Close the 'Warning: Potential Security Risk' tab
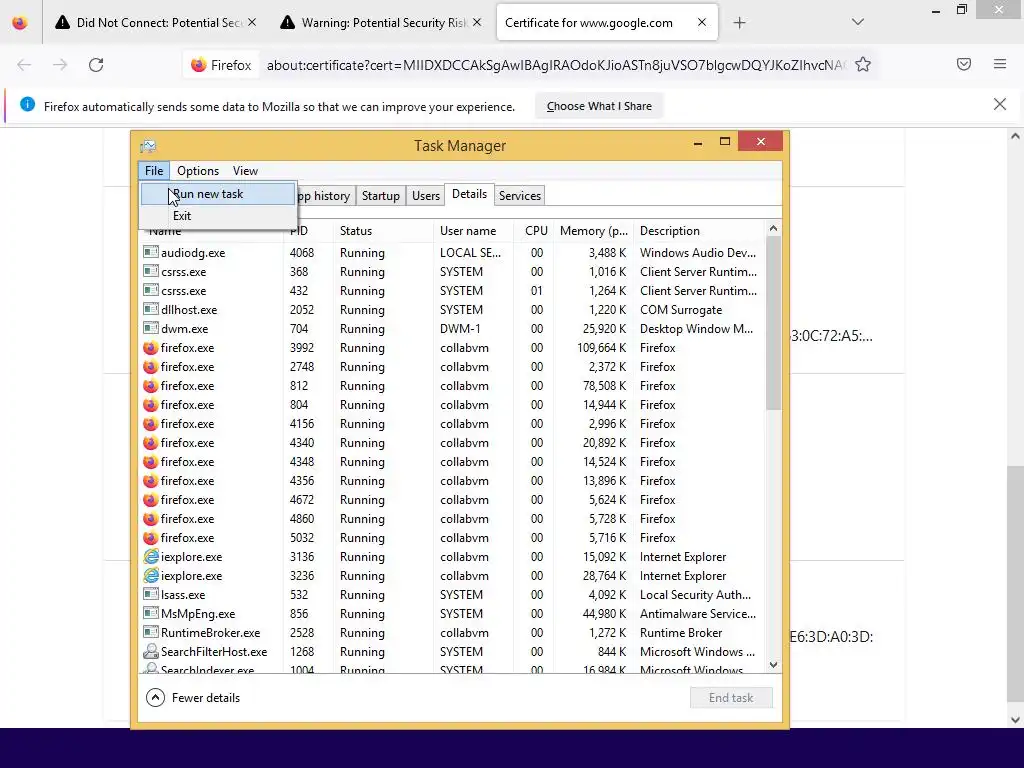This screenshot has height=768, width=1024. click(x=477, y=22)
